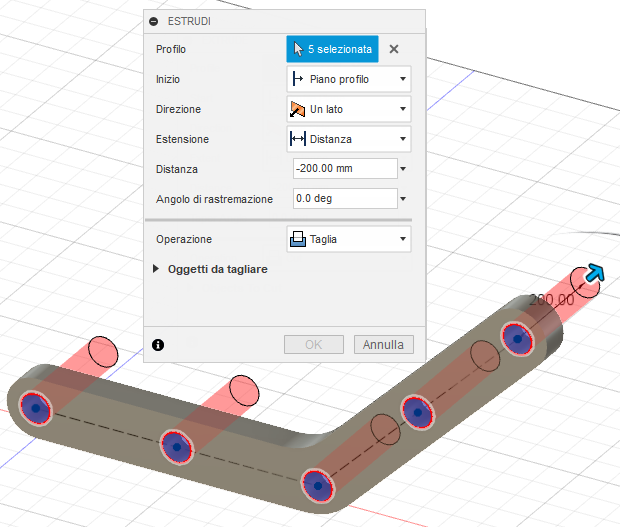
Task: Open the Direzione 'Un lato' dropdown
Action: [x=349, y=109]
